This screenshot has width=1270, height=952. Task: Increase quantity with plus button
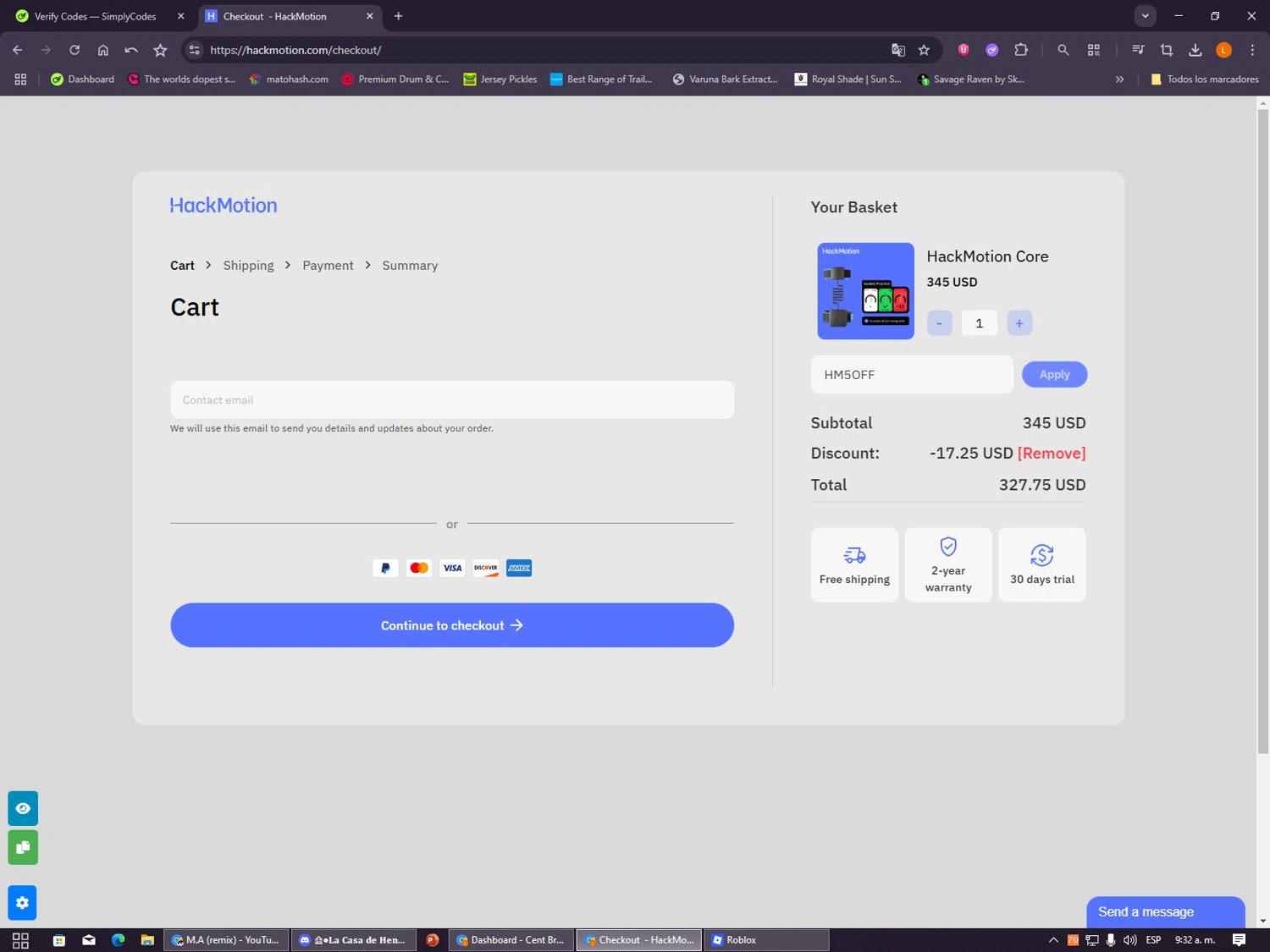(1019, 323)
